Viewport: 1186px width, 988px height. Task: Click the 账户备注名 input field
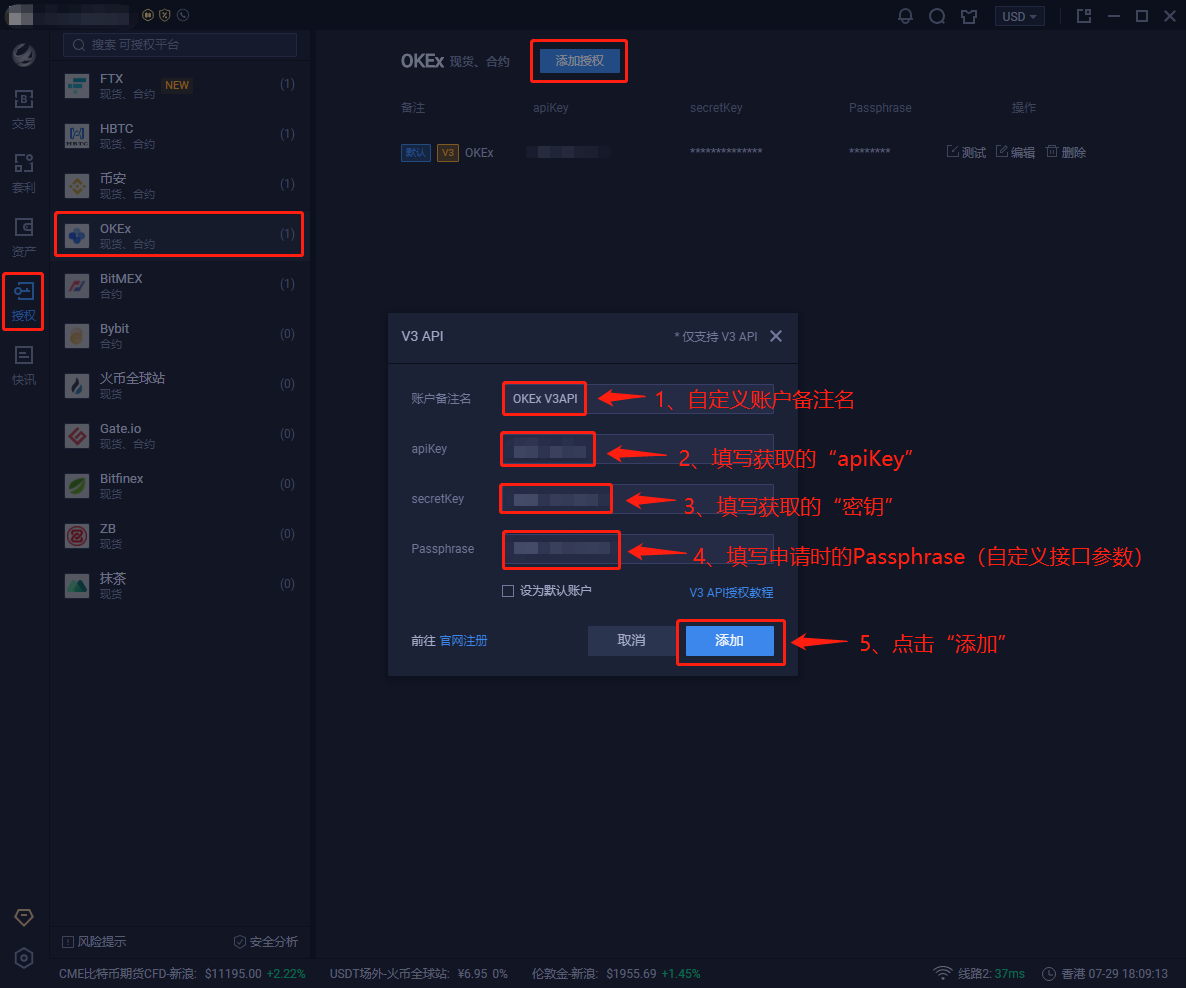point(639,399)
